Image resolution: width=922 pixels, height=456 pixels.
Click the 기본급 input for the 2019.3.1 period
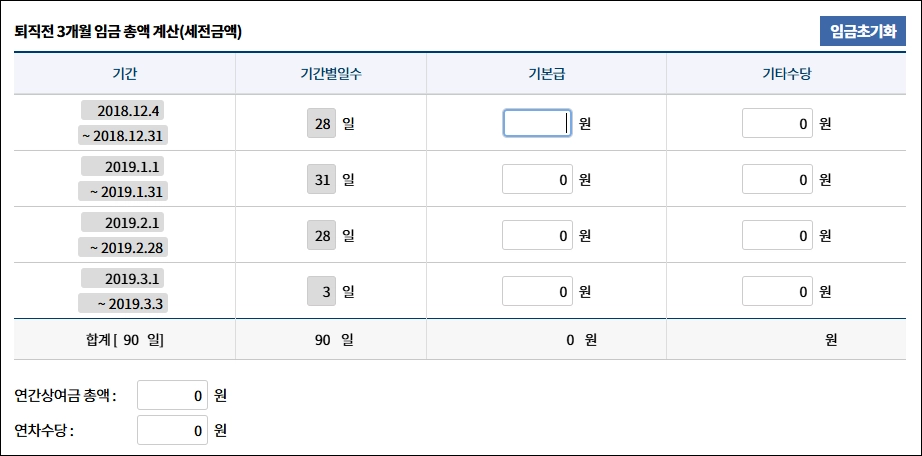point(537,292)
